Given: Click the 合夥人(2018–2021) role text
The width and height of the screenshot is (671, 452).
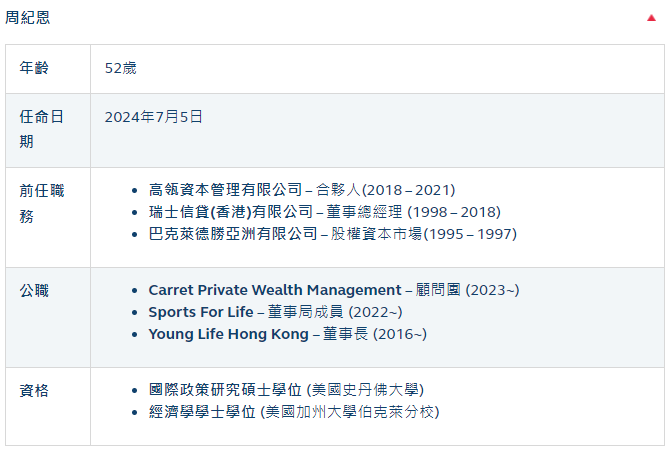Looking at the screenshot, I should (x=386, y=190).
